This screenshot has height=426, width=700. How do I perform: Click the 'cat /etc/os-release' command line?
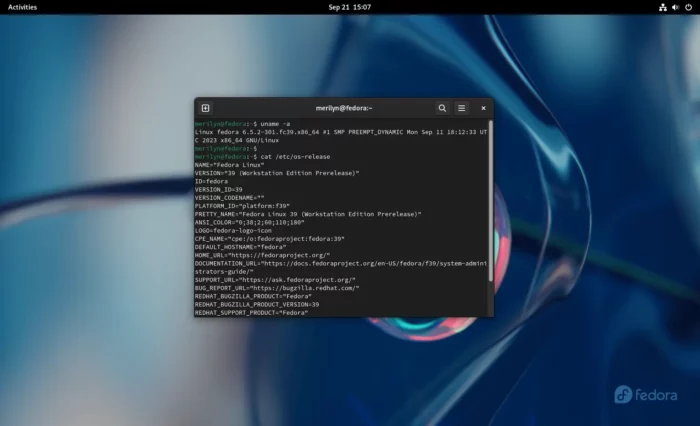[262, 157]
